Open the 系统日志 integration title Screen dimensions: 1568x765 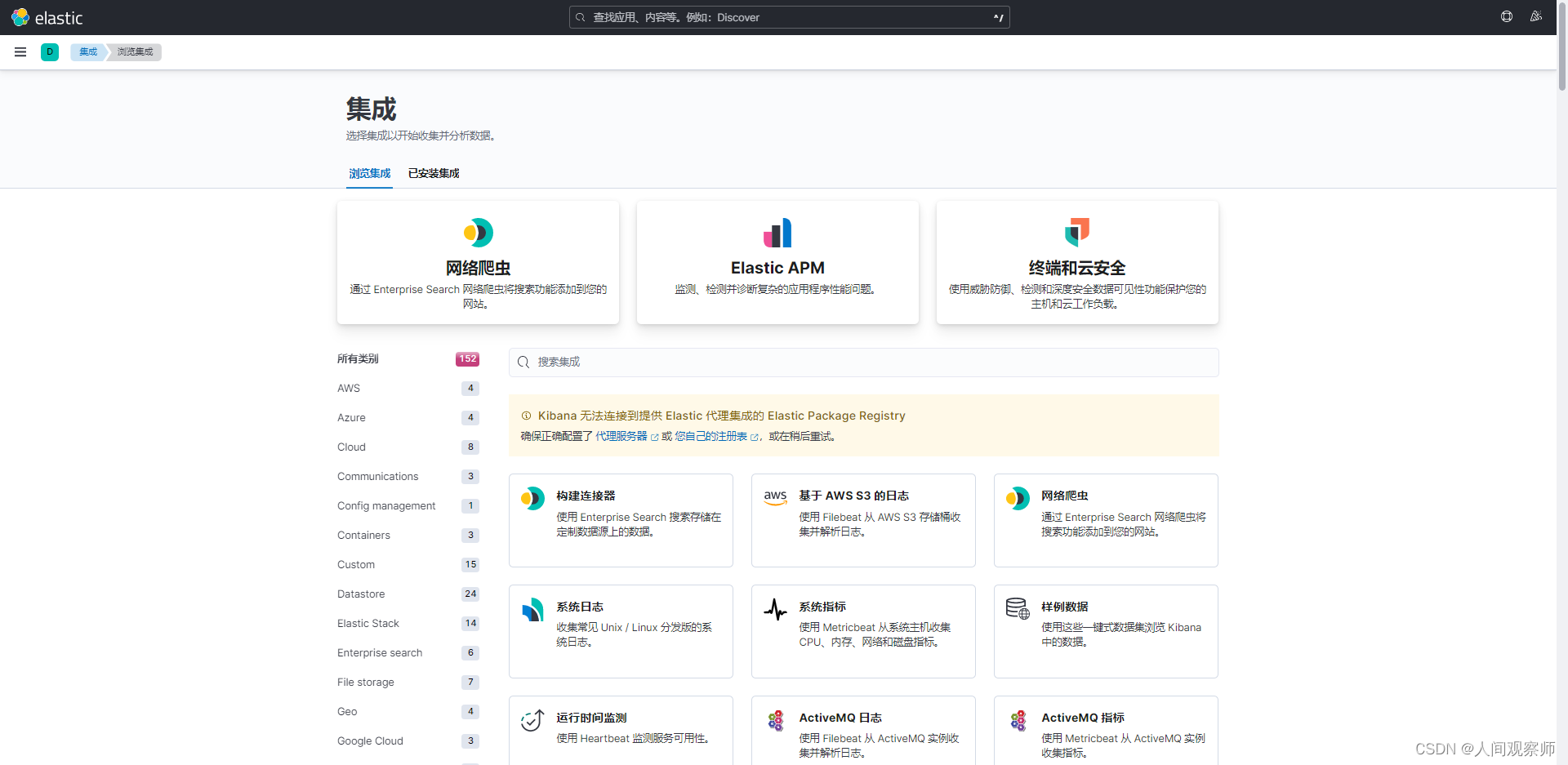[580, 607]
